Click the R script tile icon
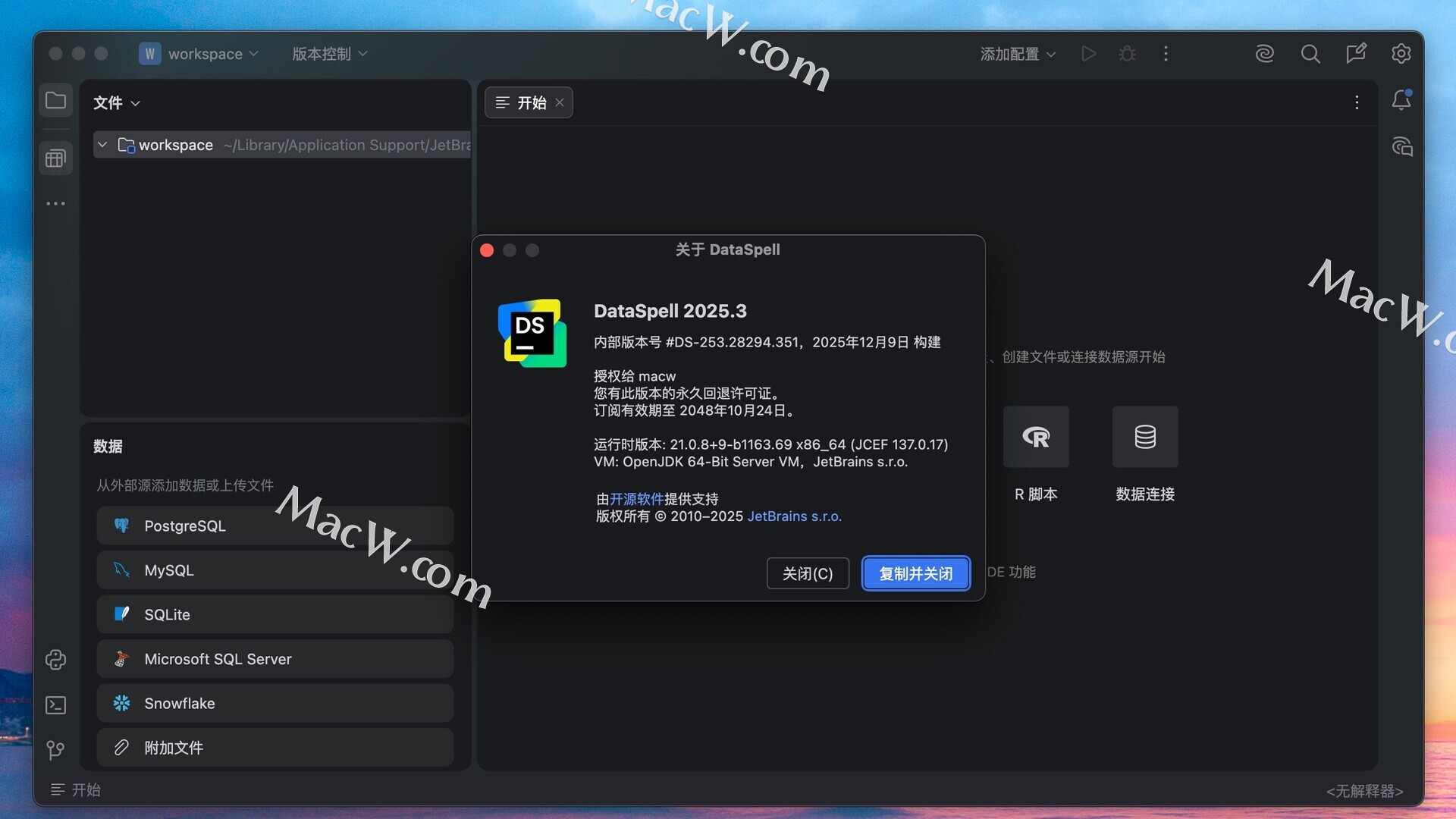Screen dimensions: 1456x819 click(1036, 437)
